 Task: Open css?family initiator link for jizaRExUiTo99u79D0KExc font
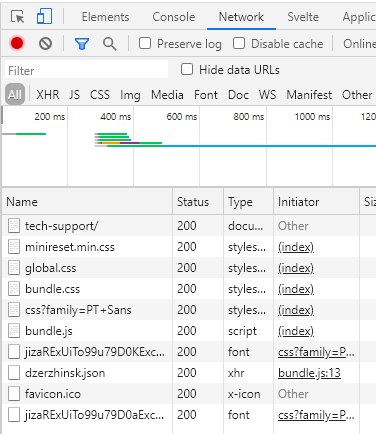pyautogui.click(x=316, y=352)
